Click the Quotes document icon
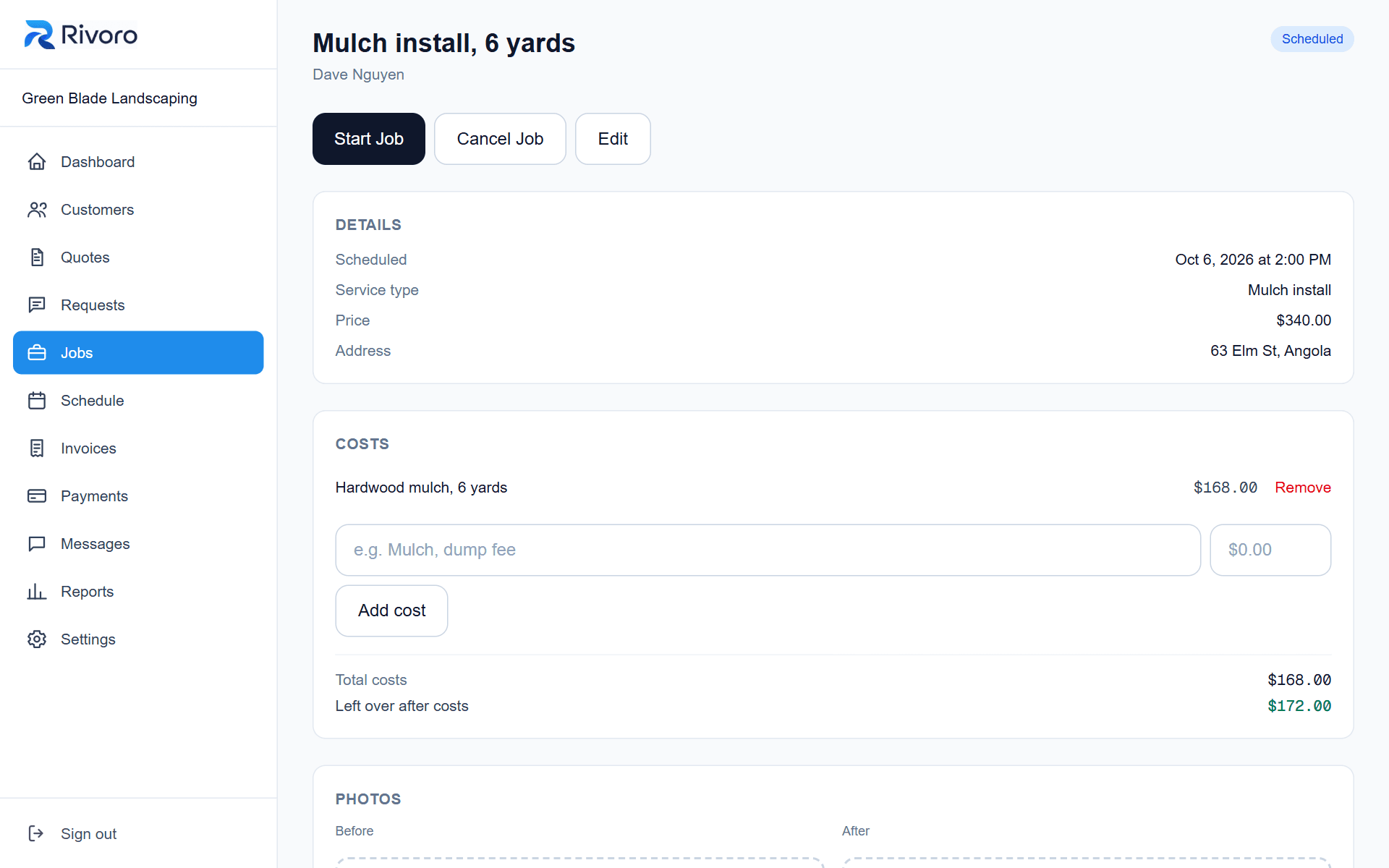The image size is (1389, 868). click(37, 258)
